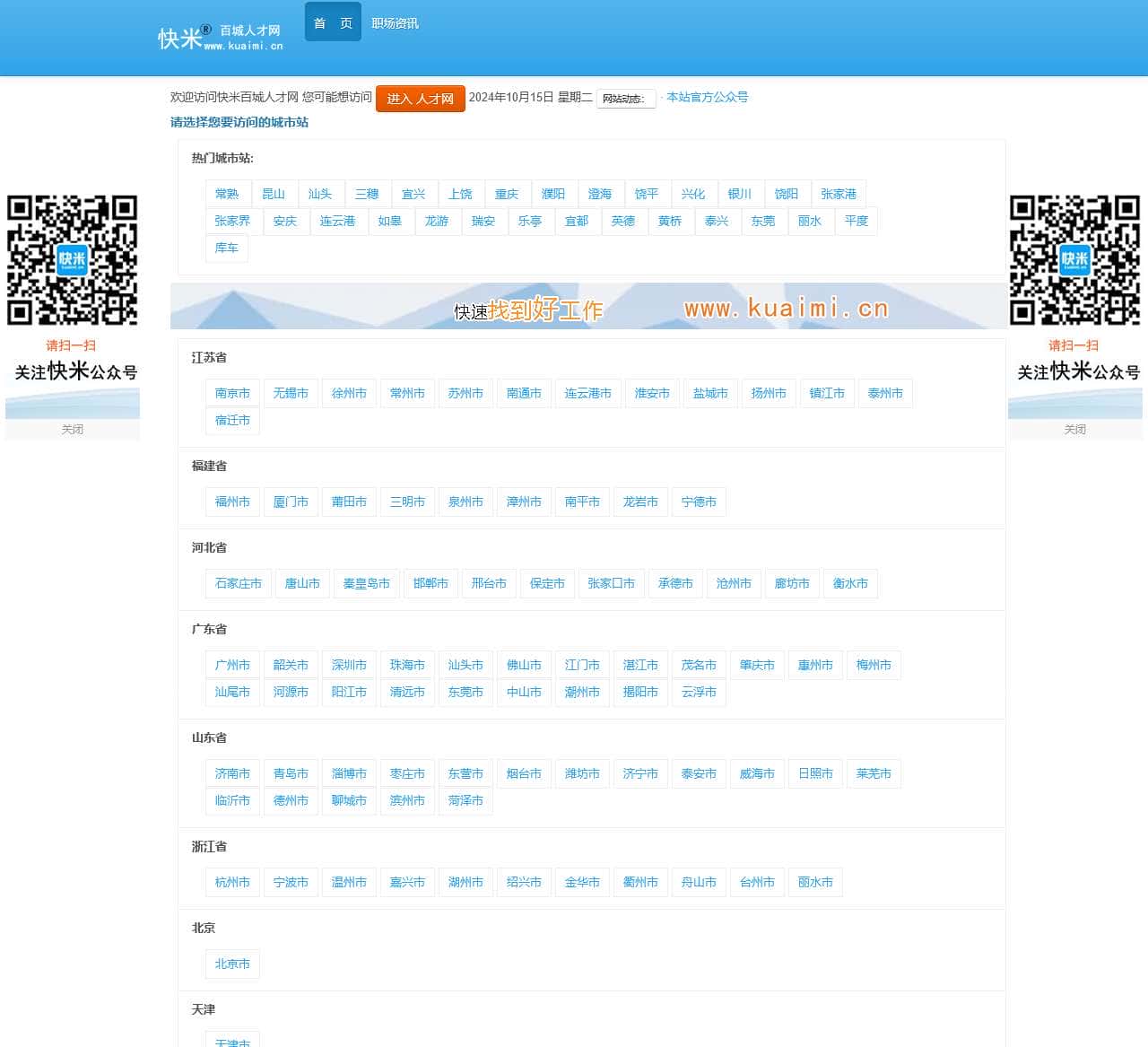Close the left QR code panel
1148x1047 pixels.
tap(72, 430)
